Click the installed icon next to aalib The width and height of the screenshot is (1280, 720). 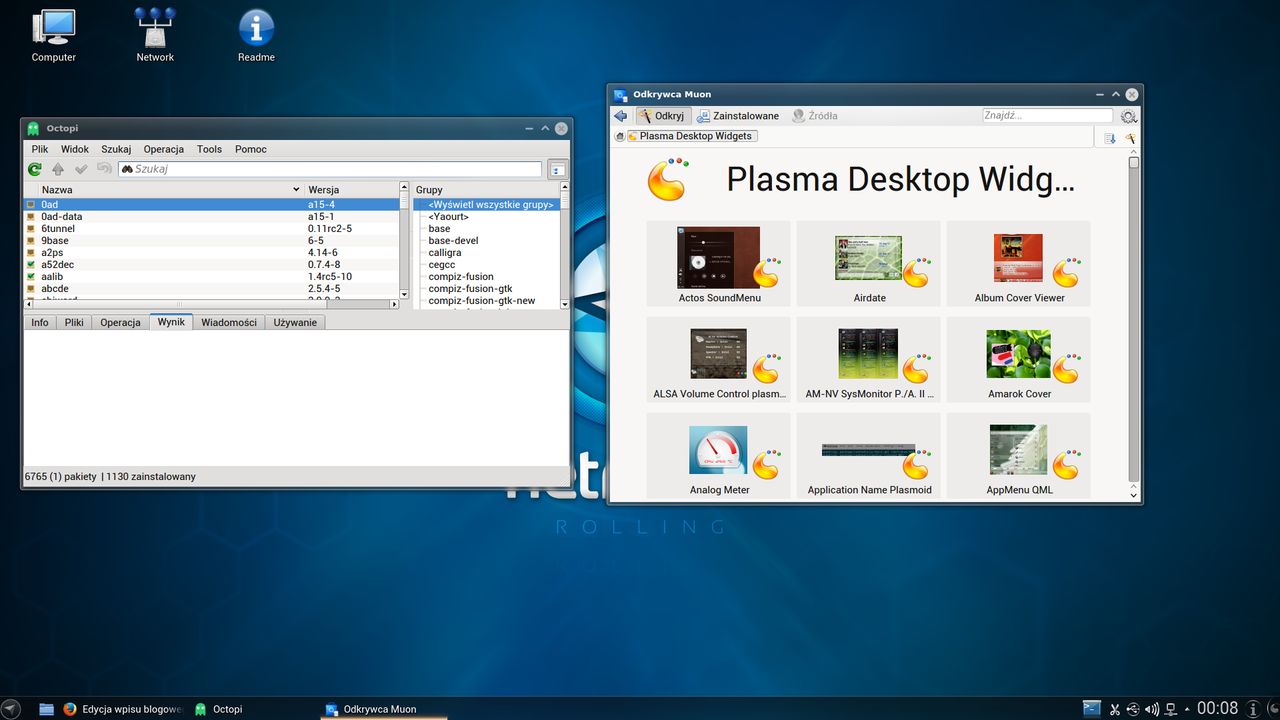tap(31, 276)
